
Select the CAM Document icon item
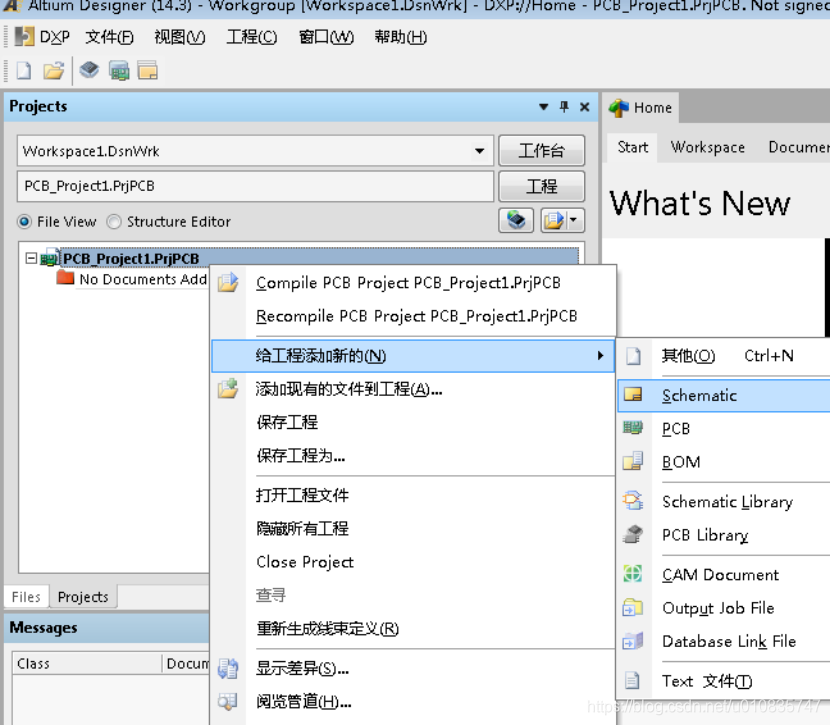click(632, 575)
